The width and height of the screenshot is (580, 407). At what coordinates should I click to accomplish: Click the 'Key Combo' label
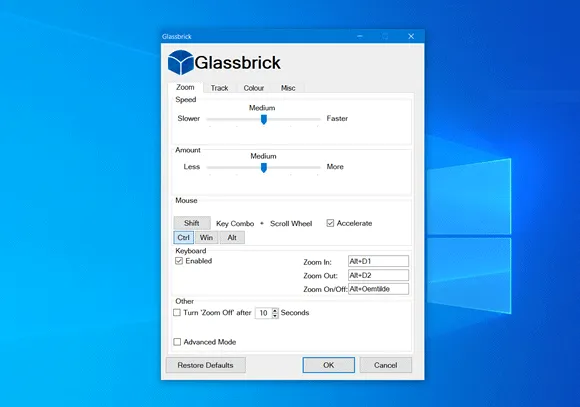[235, 223]
